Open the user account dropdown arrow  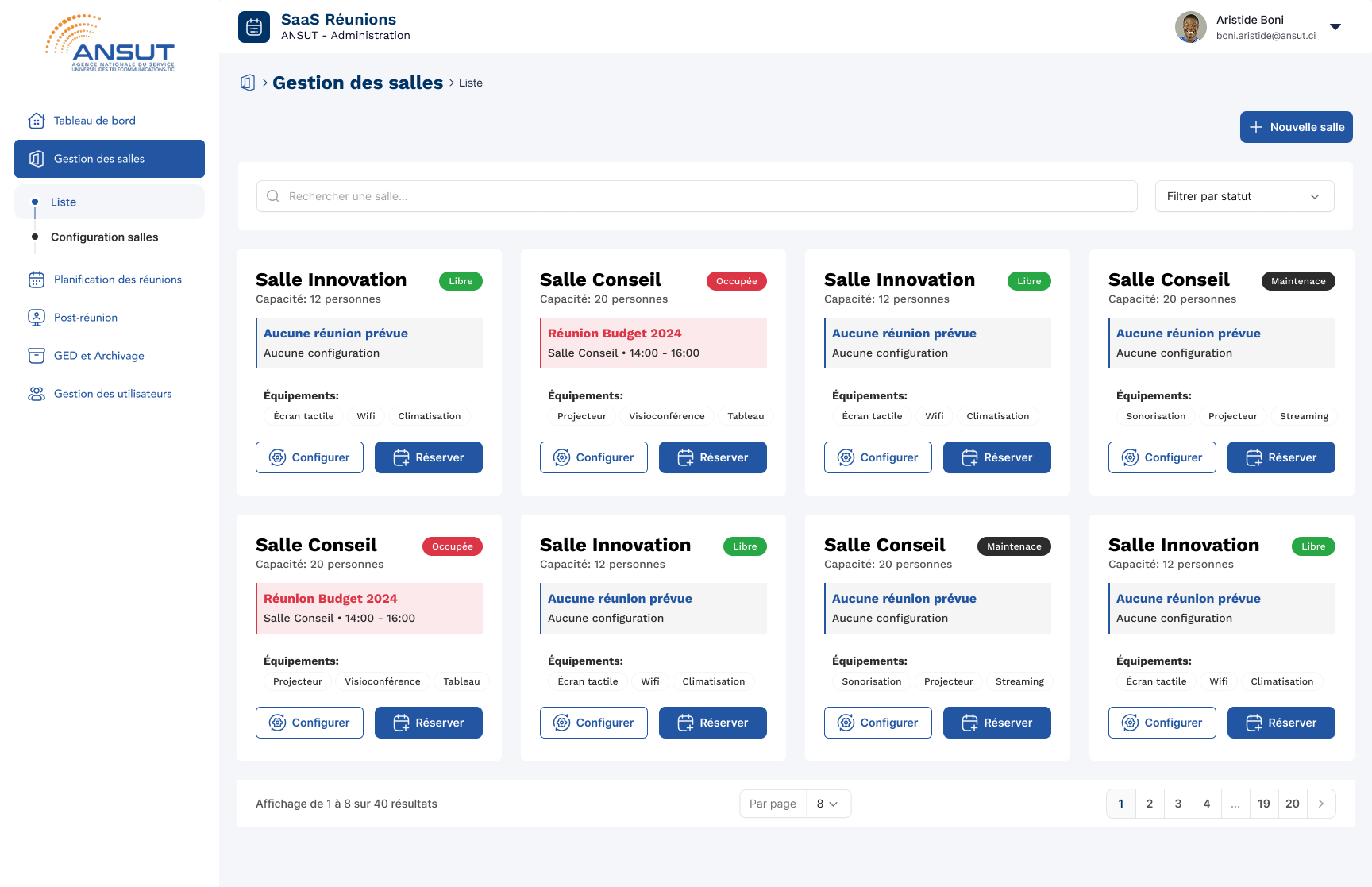1335,27
